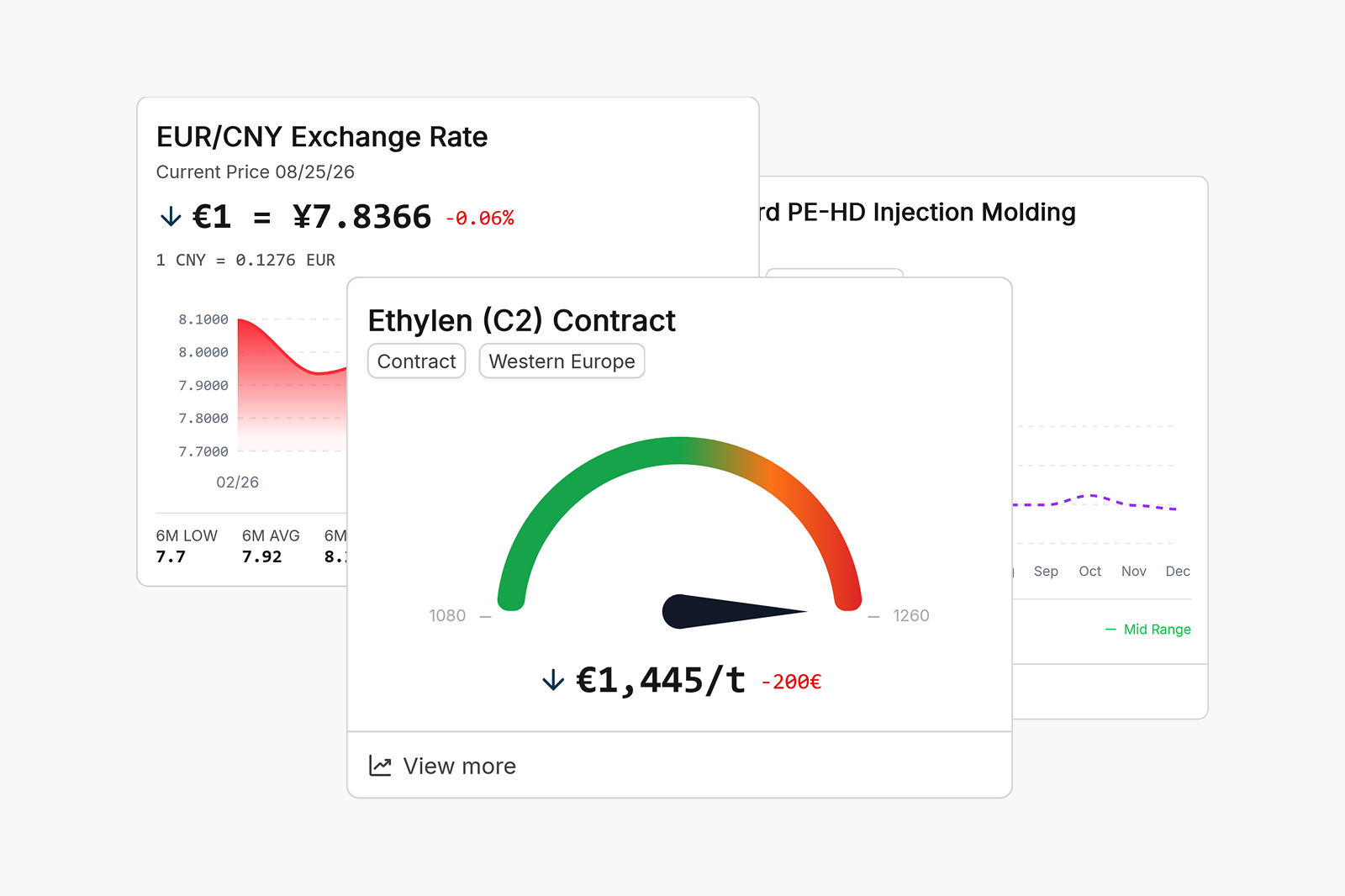Click the -200€ price change label
Screen dimensions: 1345x896
791,682
